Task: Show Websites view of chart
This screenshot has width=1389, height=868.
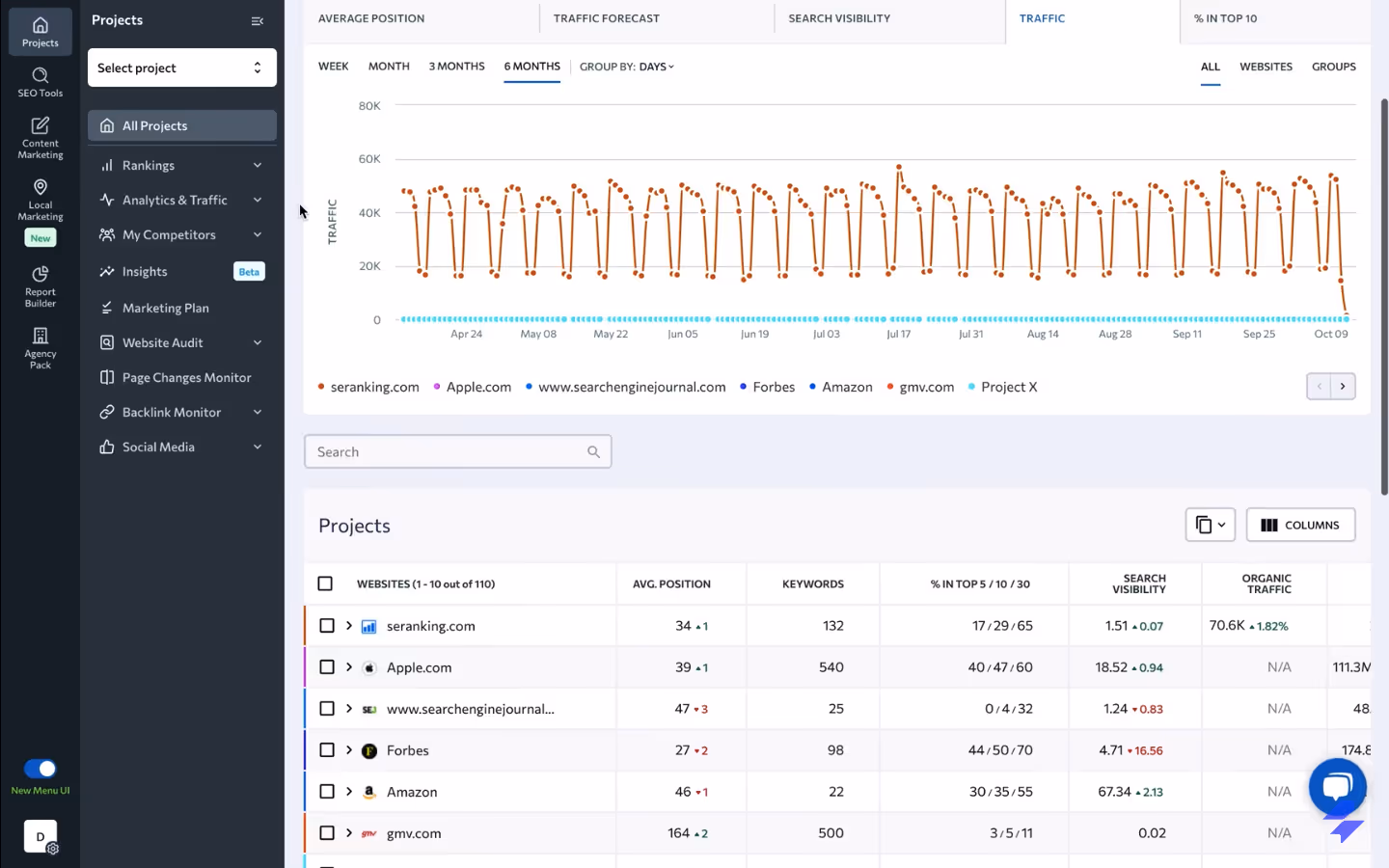Action: (1266, 67)
